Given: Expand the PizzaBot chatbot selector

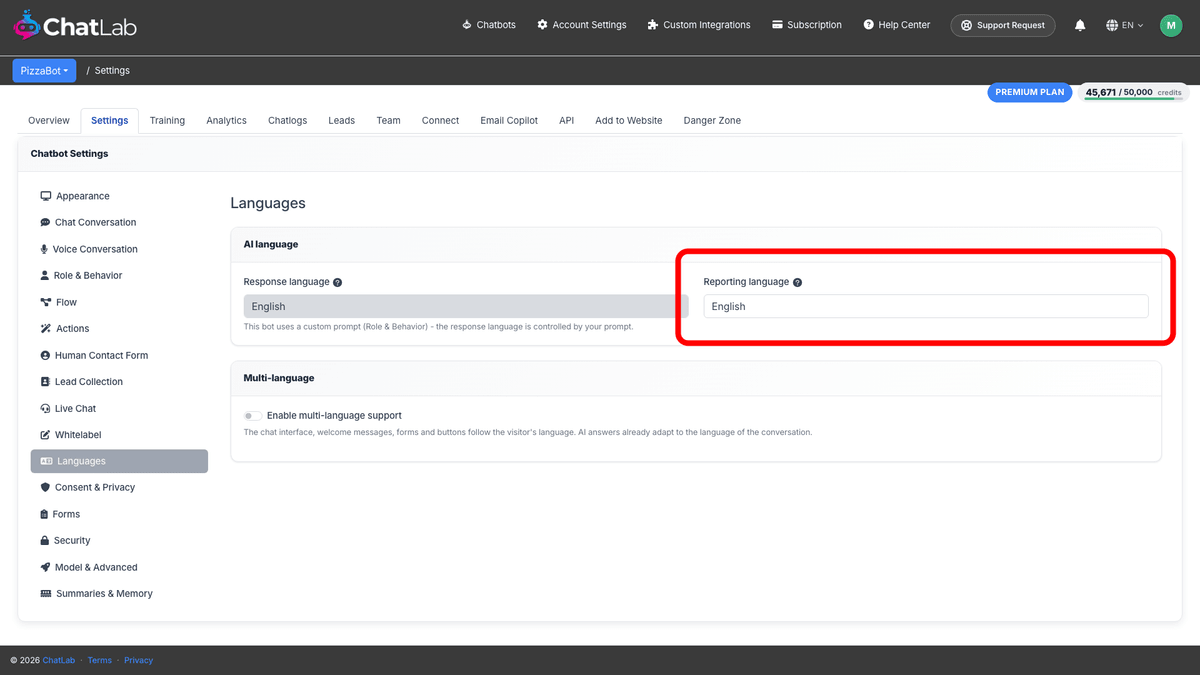Looking at the screenshot, I should 44,71.
